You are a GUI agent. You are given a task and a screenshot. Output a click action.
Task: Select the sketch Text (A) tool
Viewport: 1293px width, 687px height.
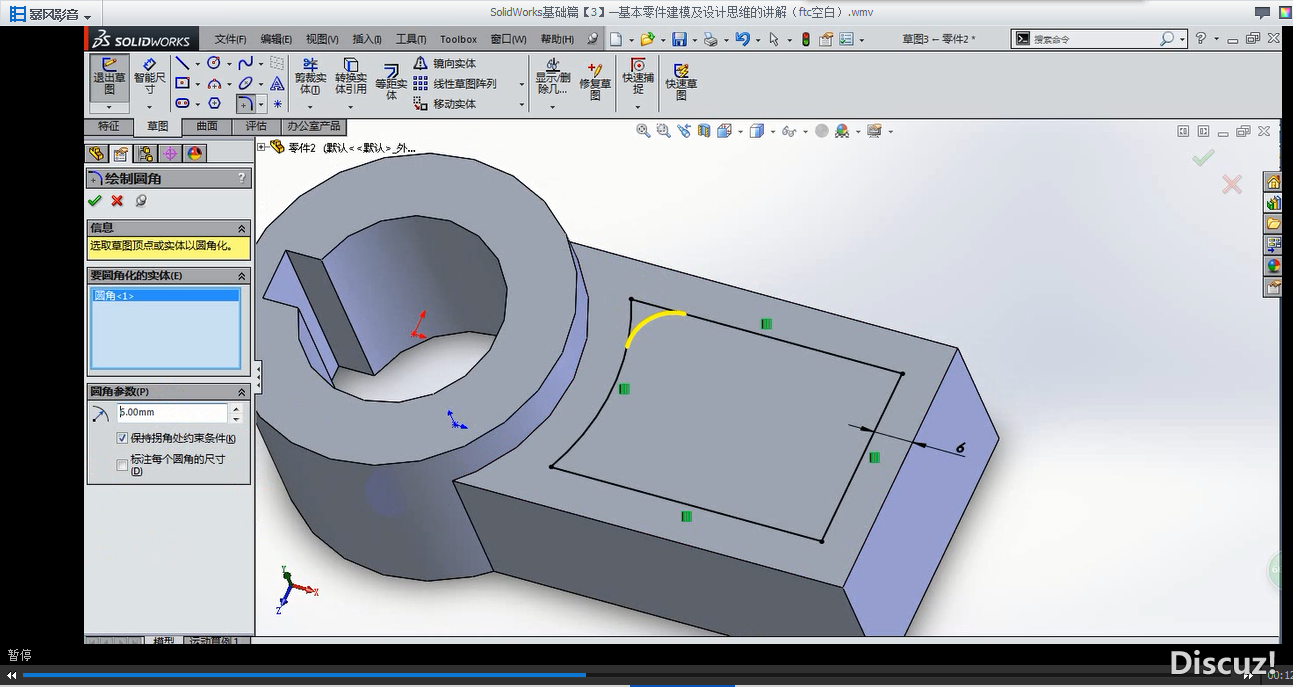pyautogui.click(x=277, y=84)
